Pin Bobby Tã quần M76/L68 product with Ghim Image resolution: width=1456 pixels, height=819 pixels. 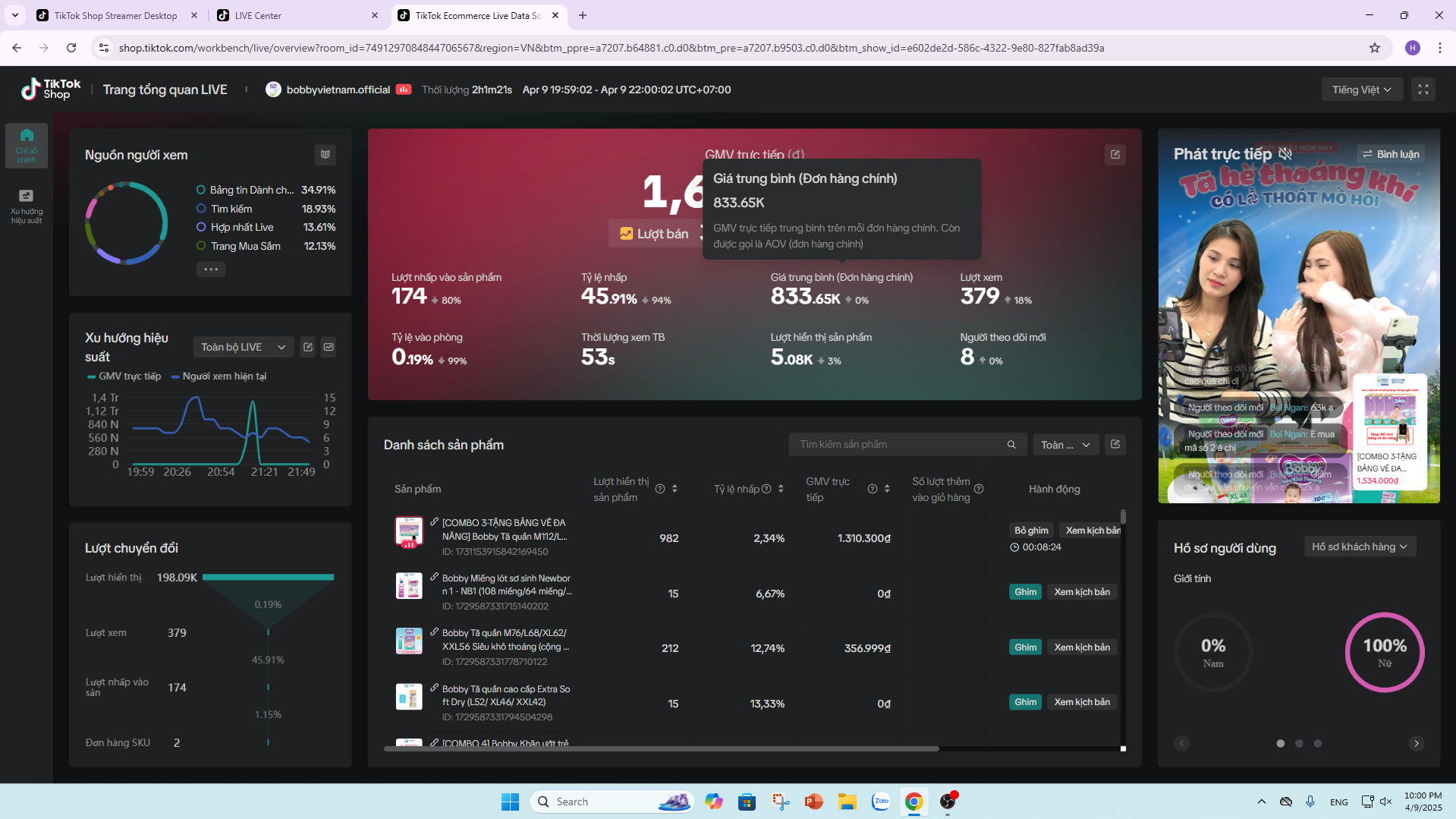pyautogui.click(x=1025, y=647)
